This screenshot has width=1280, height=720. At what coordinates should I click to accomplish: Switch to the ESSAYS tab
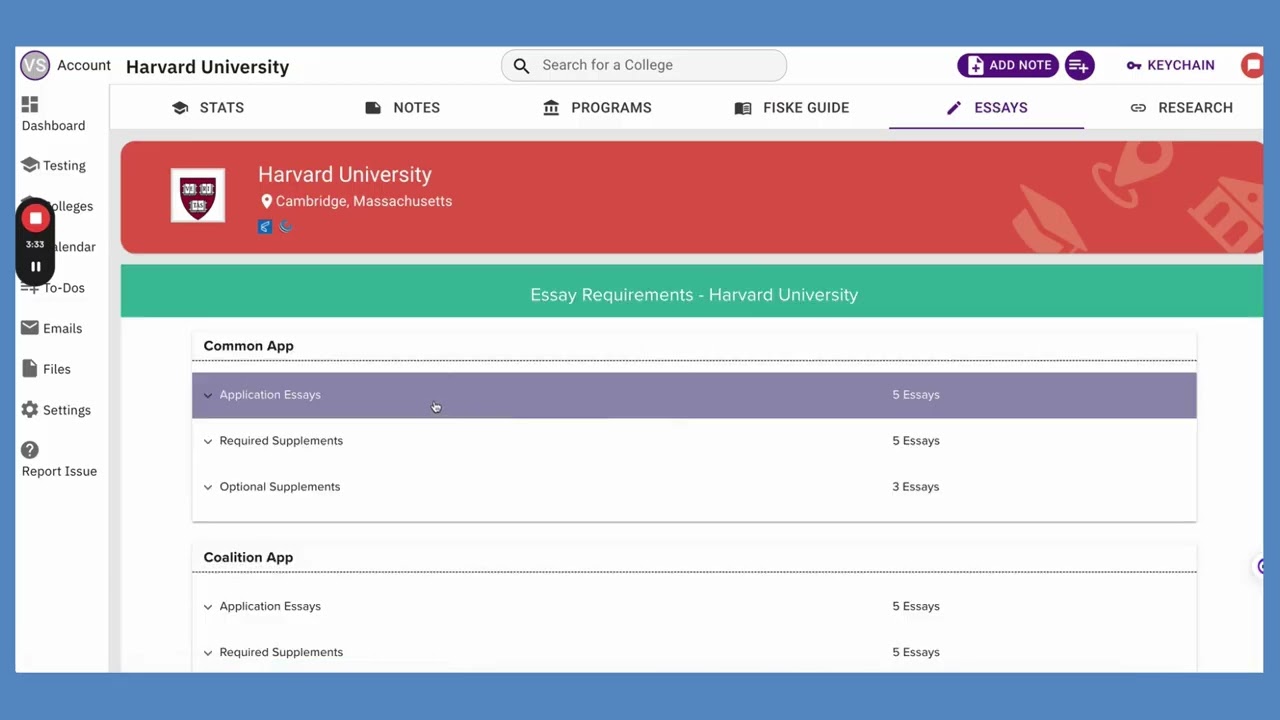(987, 108)
